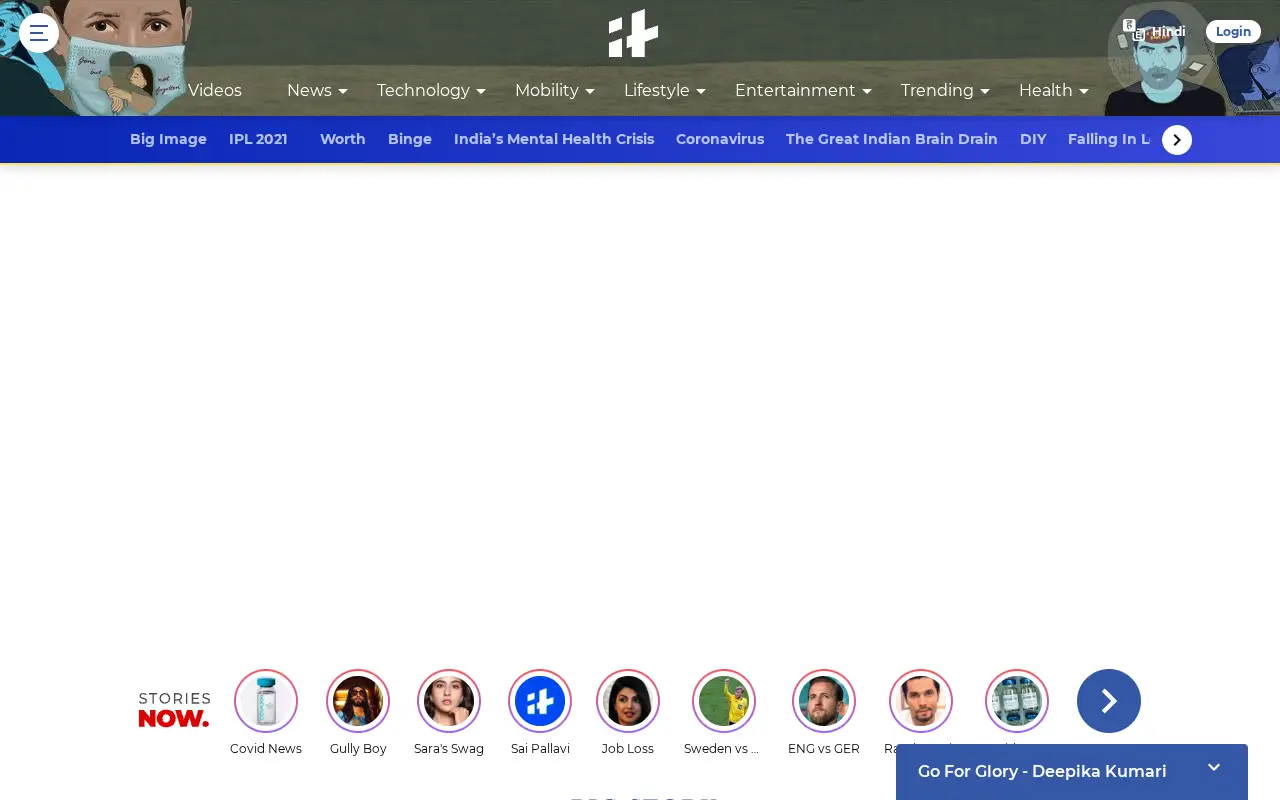The image size is (1280, 800).
Task: Go to the Indiatimes home logo
Action: point(634,33)
